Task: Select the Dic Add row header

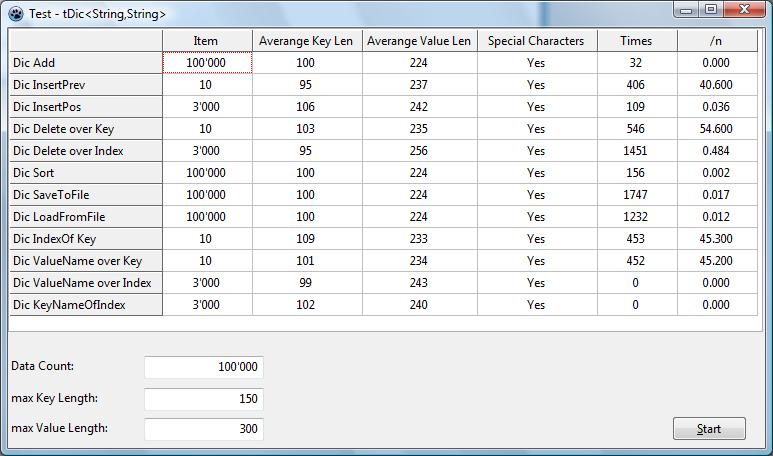Action: 86,63
